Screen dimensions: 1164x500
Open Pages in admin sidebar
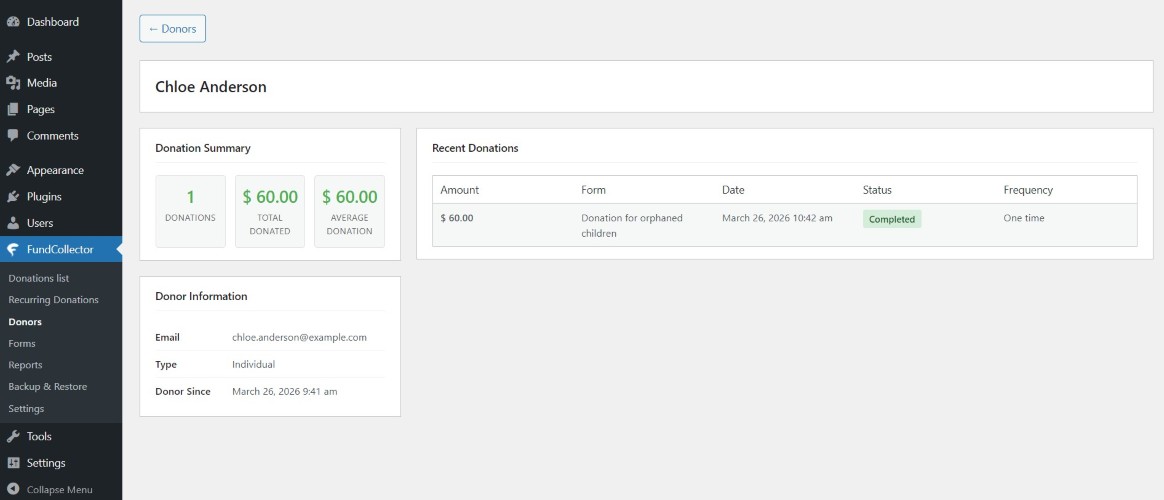click(41, 110)
